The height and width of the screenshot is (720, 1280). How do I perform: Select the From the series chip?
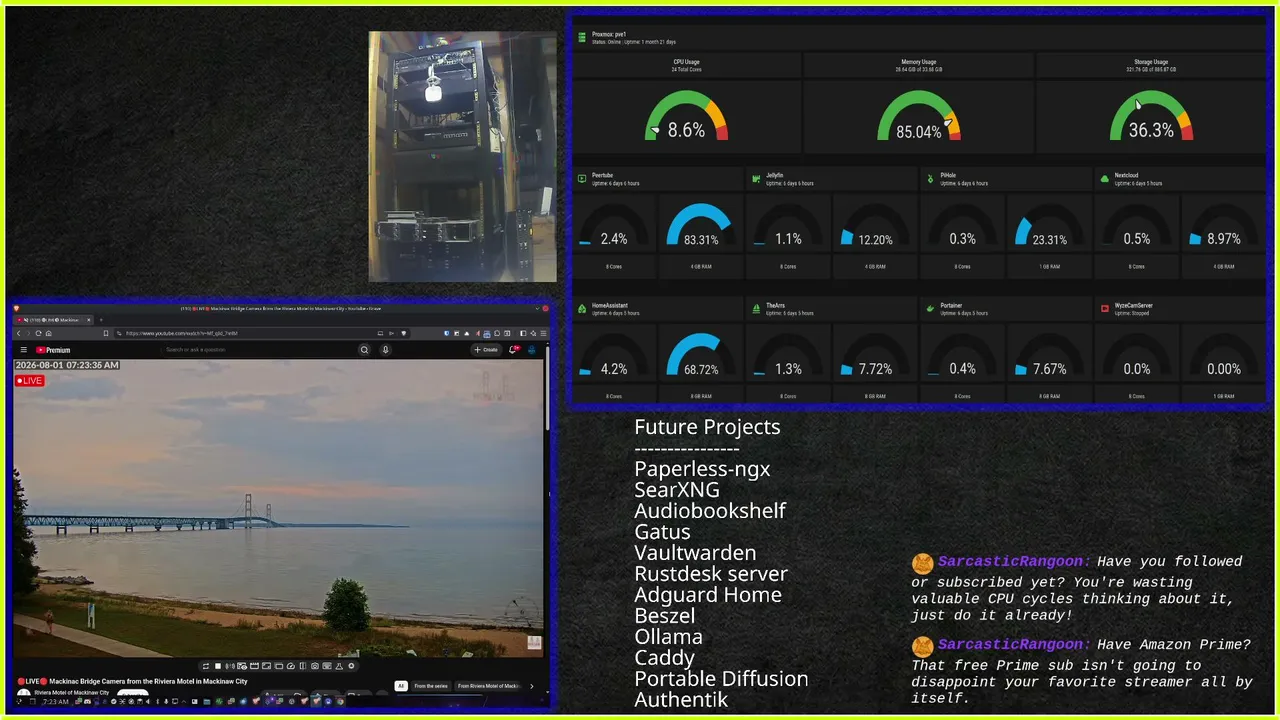pyautogui.click(x=431, y=686)
